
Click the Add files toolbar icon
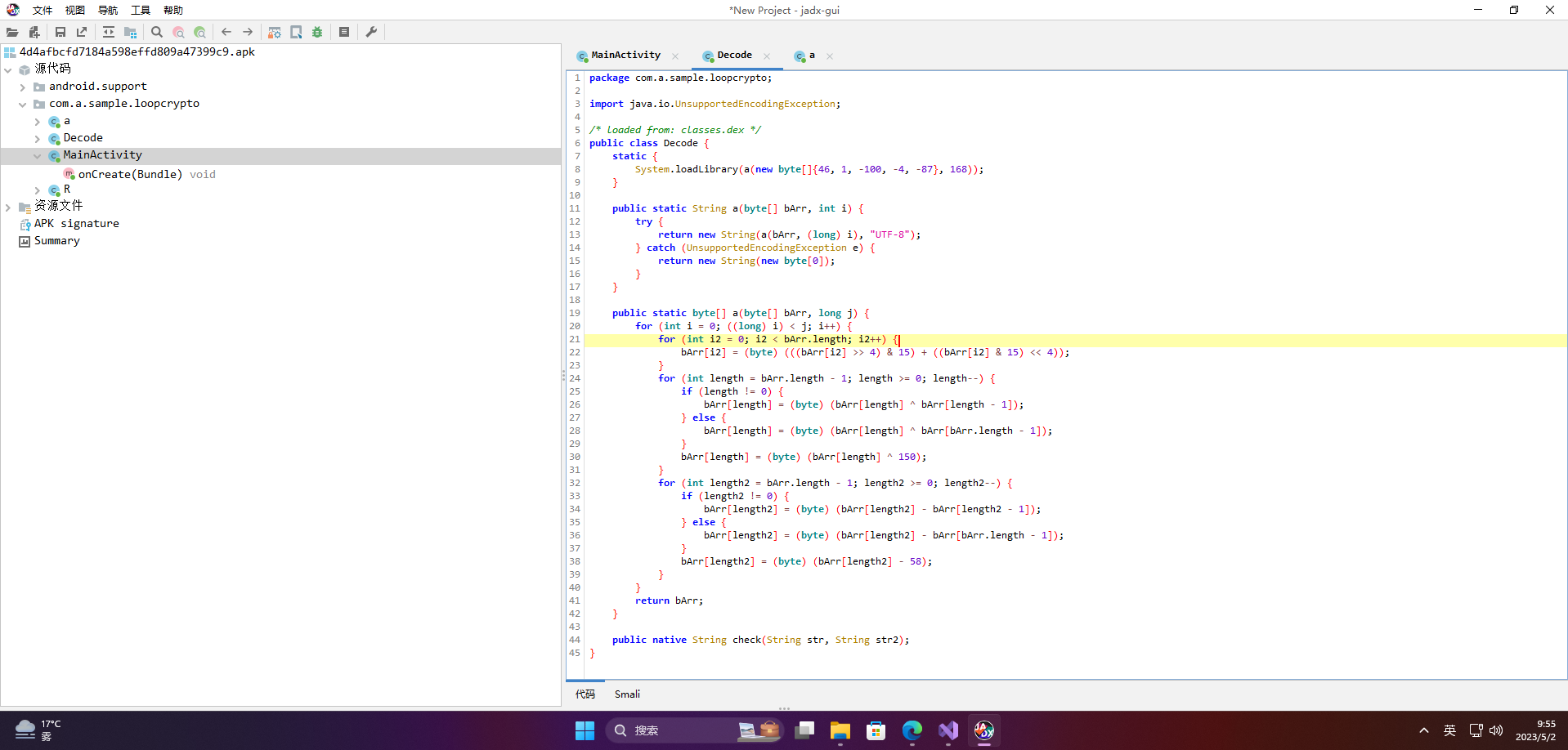click(x=34, y=32)
